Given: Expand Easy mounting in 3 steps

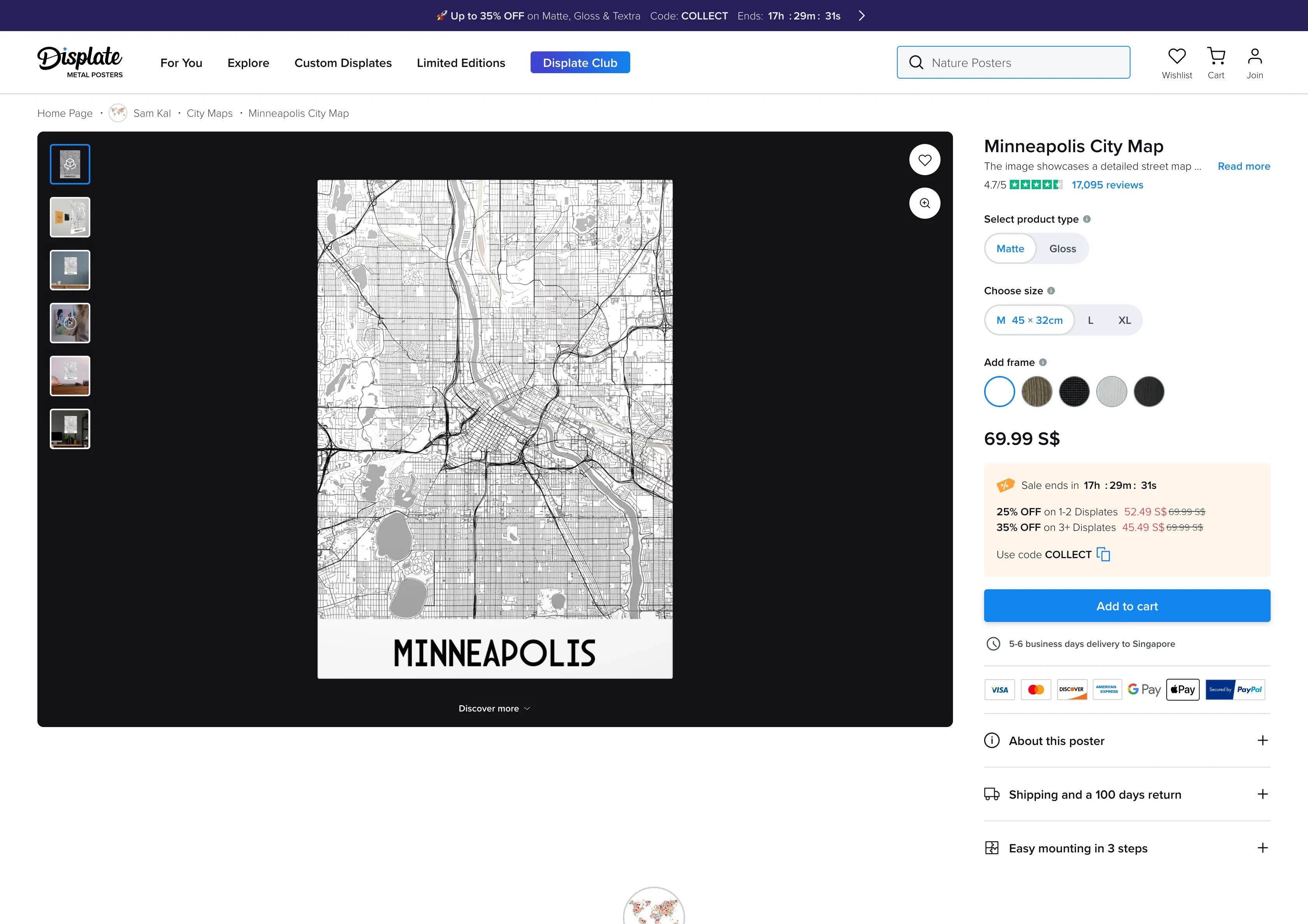Looking at the screenshot, I should tap(1127, 848).
